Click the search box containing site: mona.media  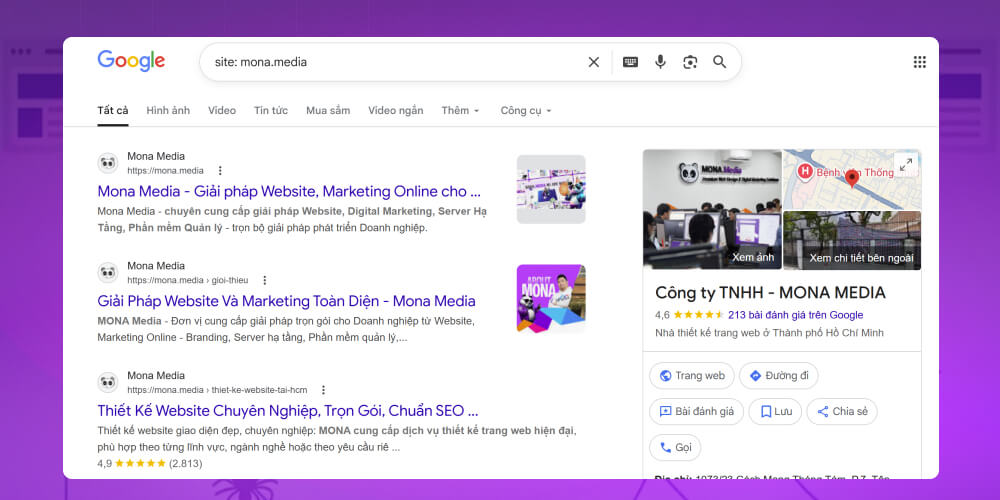click(470, 62)
